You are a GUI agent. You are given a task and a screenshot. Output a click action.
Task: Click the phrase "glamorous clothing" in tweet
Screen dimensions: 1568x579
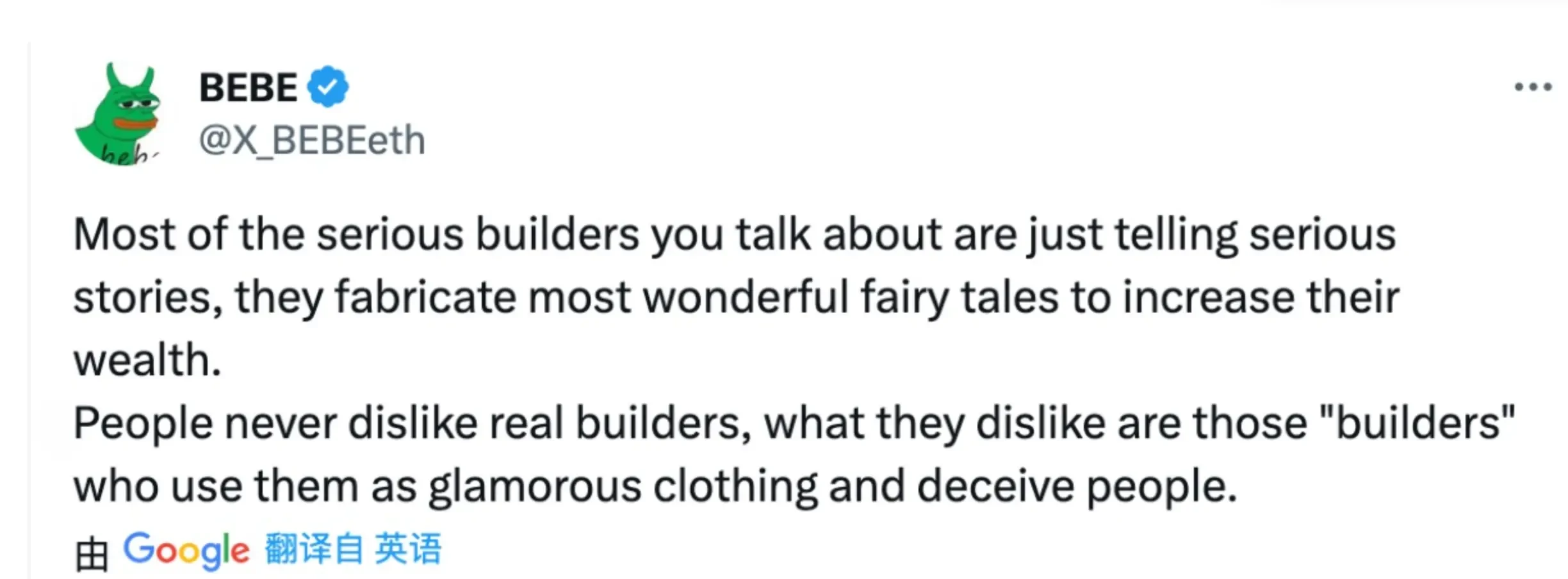tap(623, 486)
